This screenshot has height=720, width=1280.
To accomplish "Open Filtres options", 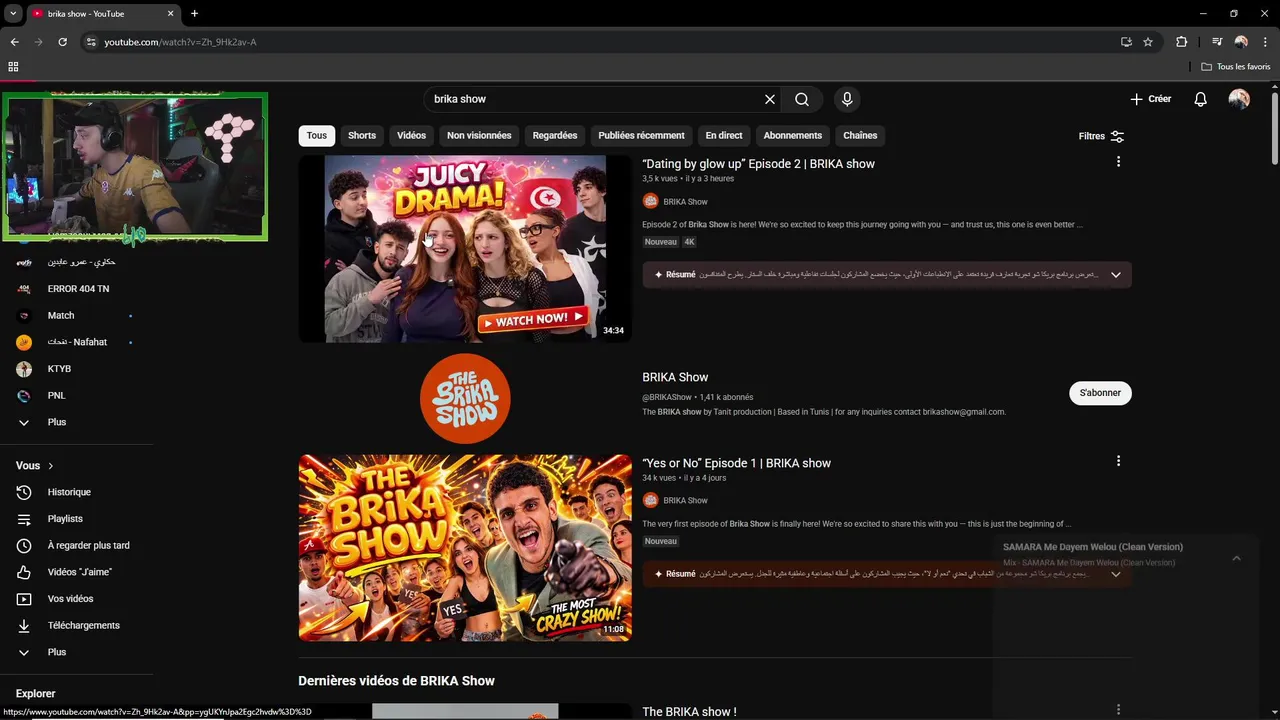I will tap(1101, 136).
